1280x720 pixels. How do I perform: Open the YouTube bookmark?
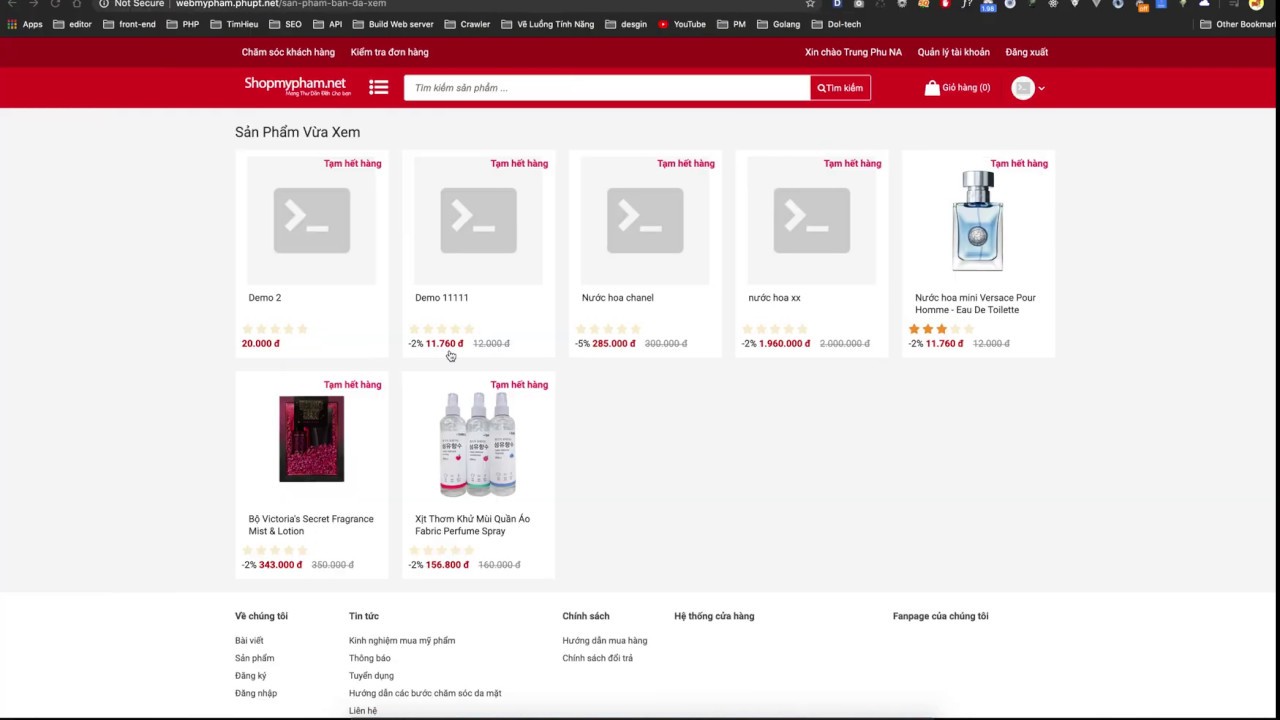682,24
